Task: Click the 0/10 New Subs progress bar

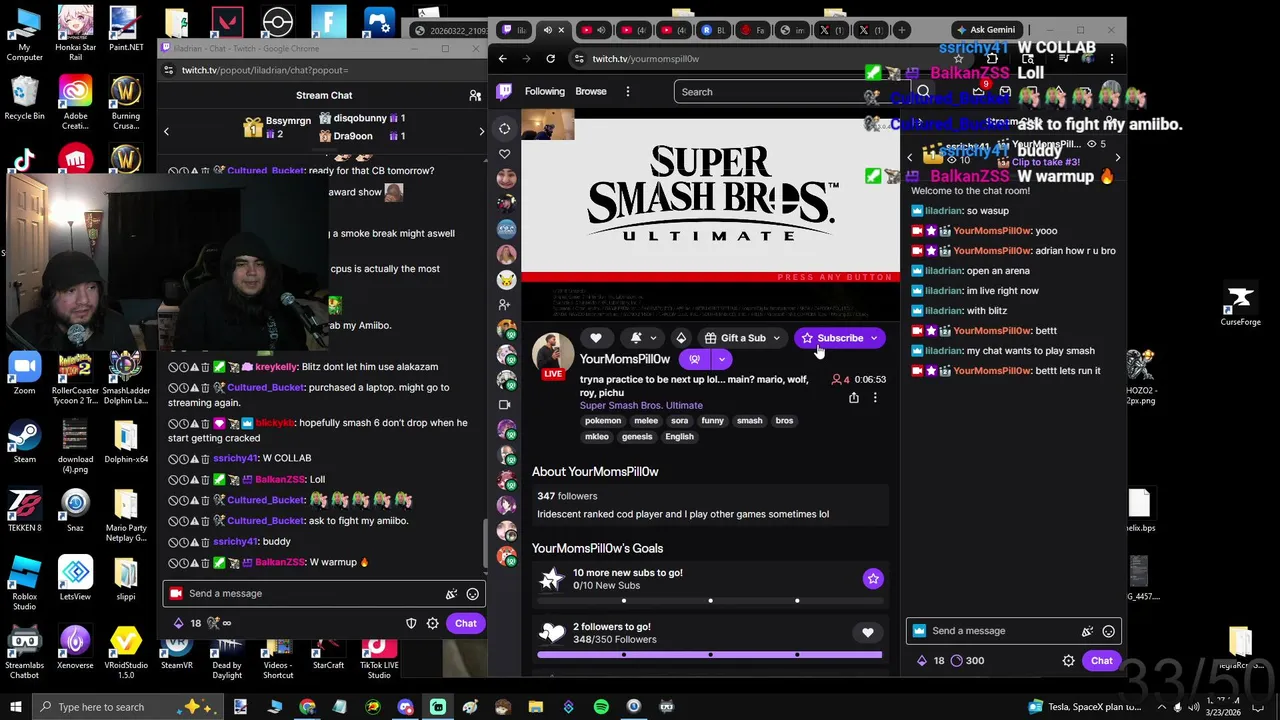Action: pyautogui.click(x=710, y=601)
